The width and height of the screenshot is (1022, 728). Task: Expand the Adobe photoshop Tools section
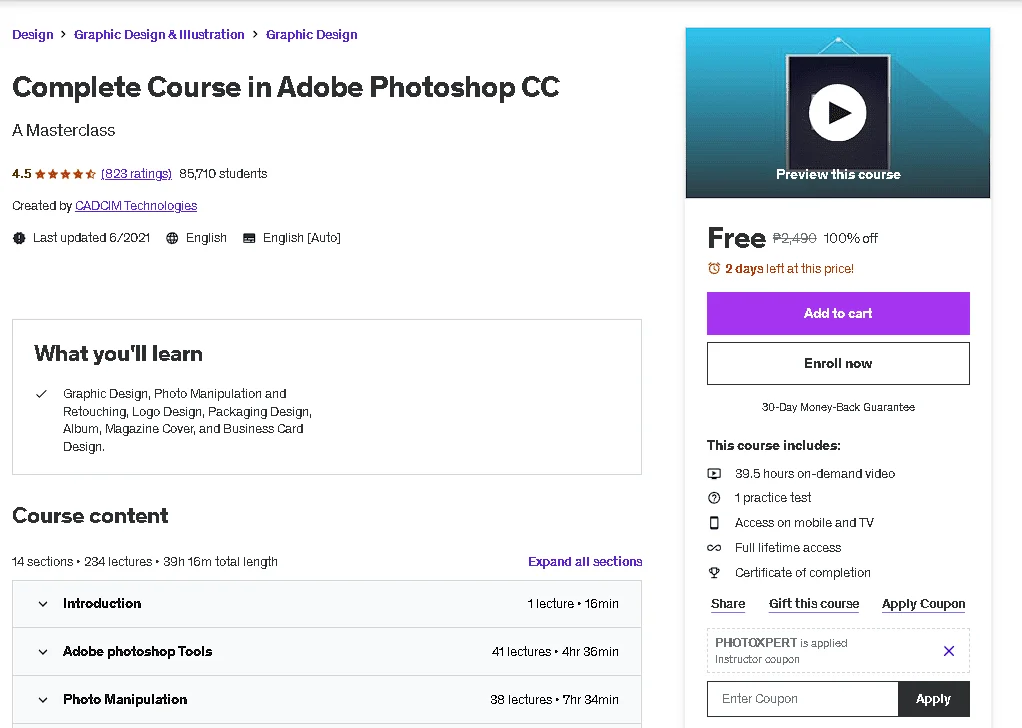(327, 652)
